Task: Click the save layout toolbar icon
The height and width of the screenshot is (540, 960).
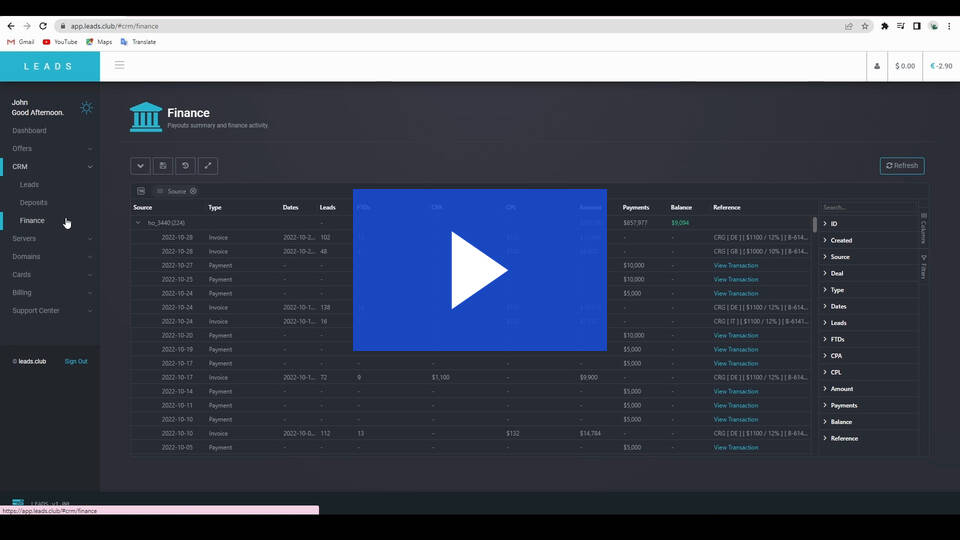Action: point(163,166)
